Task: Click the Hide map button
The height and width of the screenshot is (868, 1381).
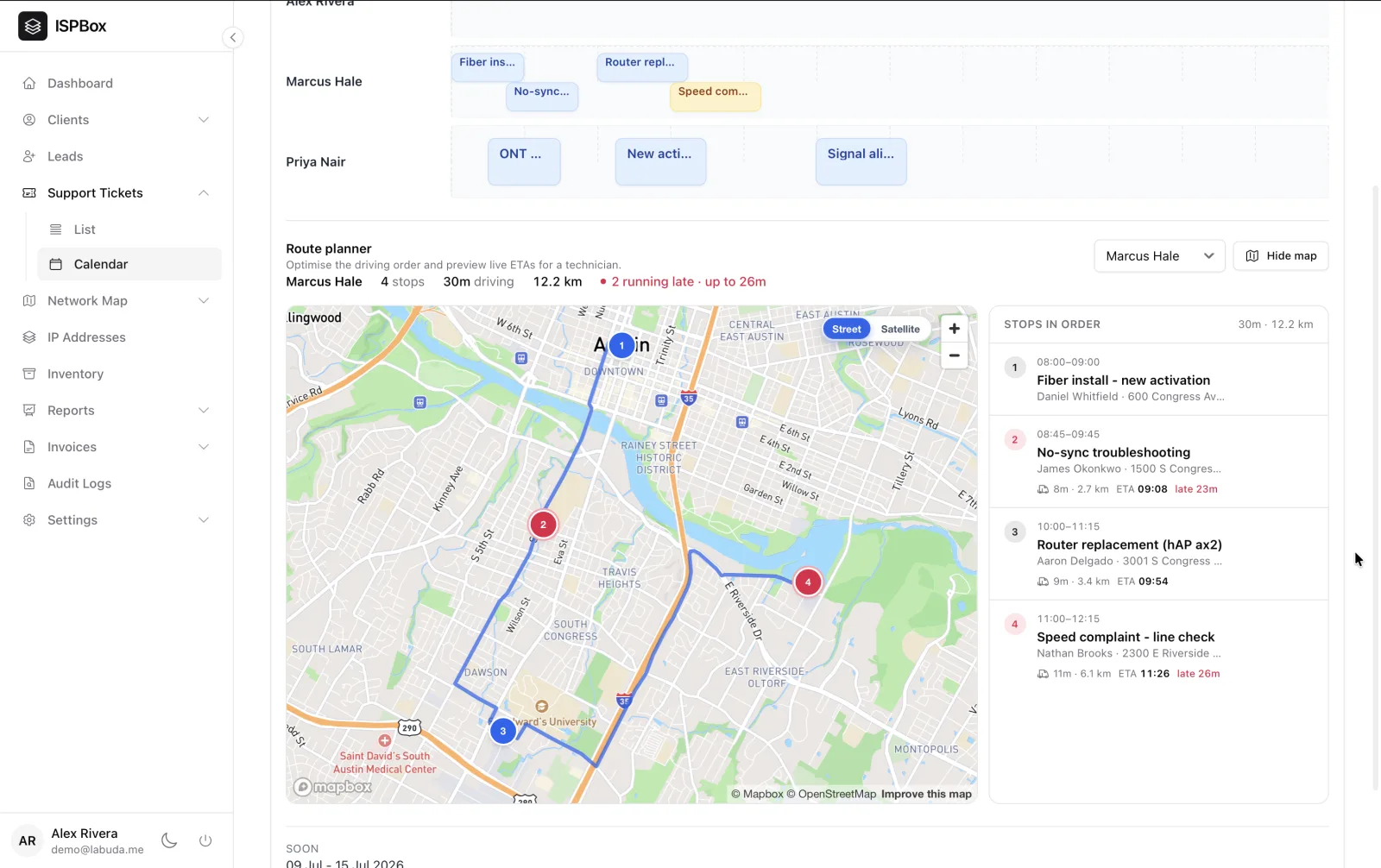Action: (1281, 256)
